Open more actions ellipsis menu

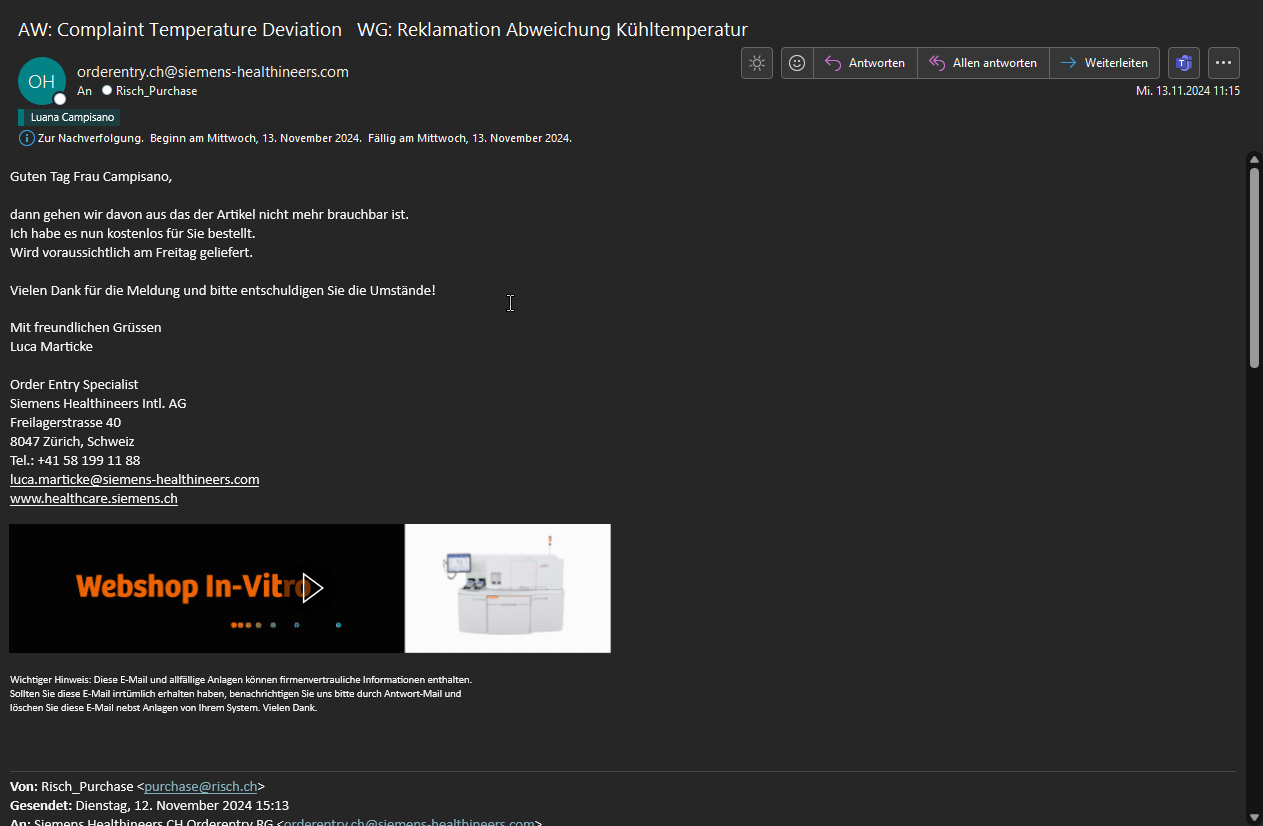click(x=1224, y=63)
